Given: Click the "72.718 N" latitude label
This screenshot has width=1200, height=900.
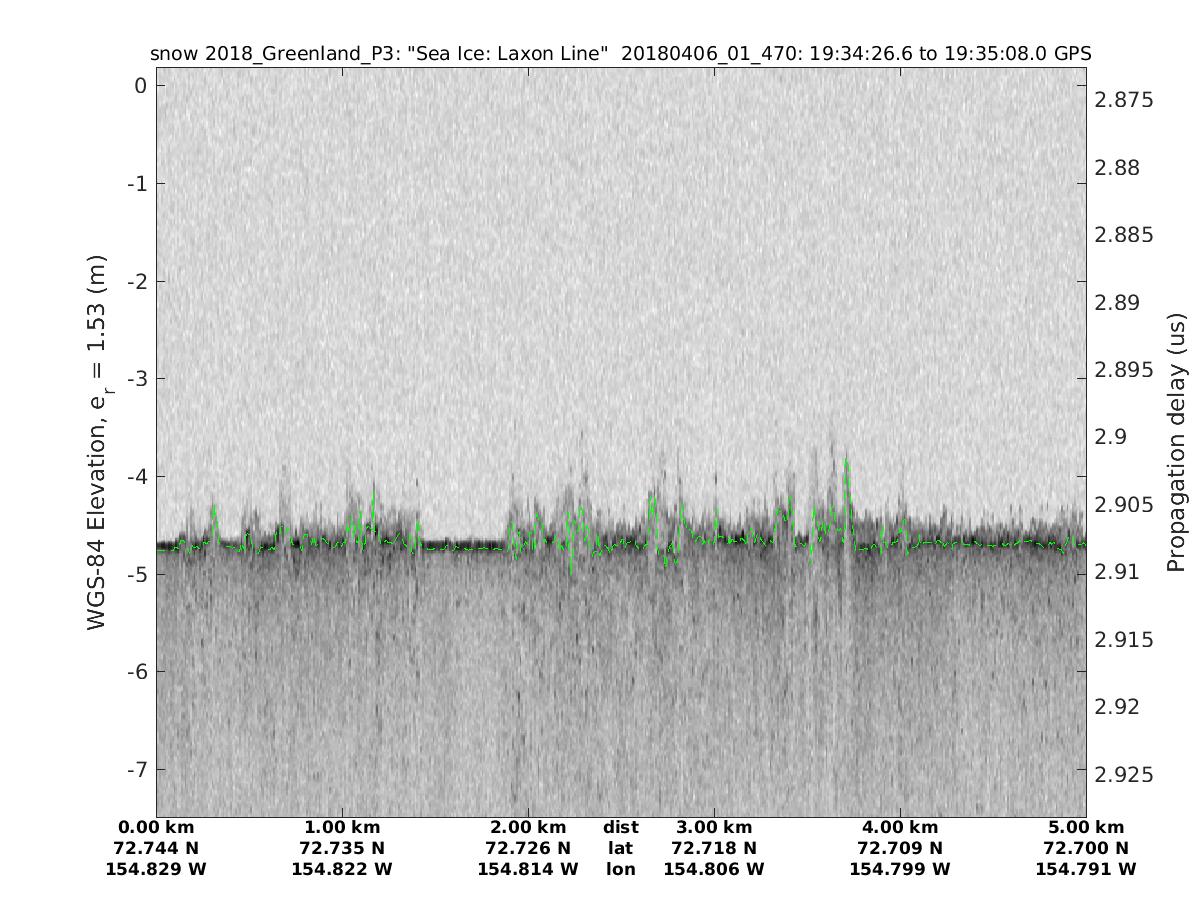Looking at the screenshot, I should point(714,849).
